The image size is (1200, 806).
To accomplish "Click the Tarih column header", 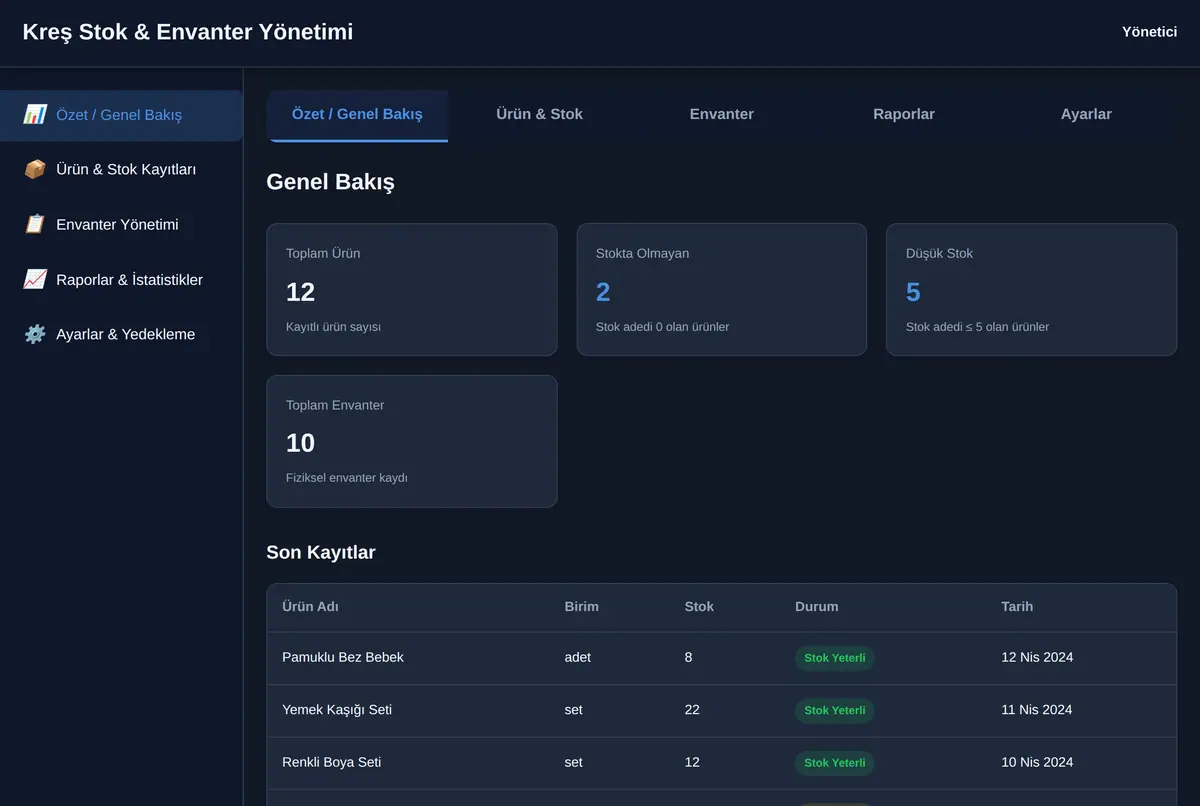I will [x=1017, y=607].
